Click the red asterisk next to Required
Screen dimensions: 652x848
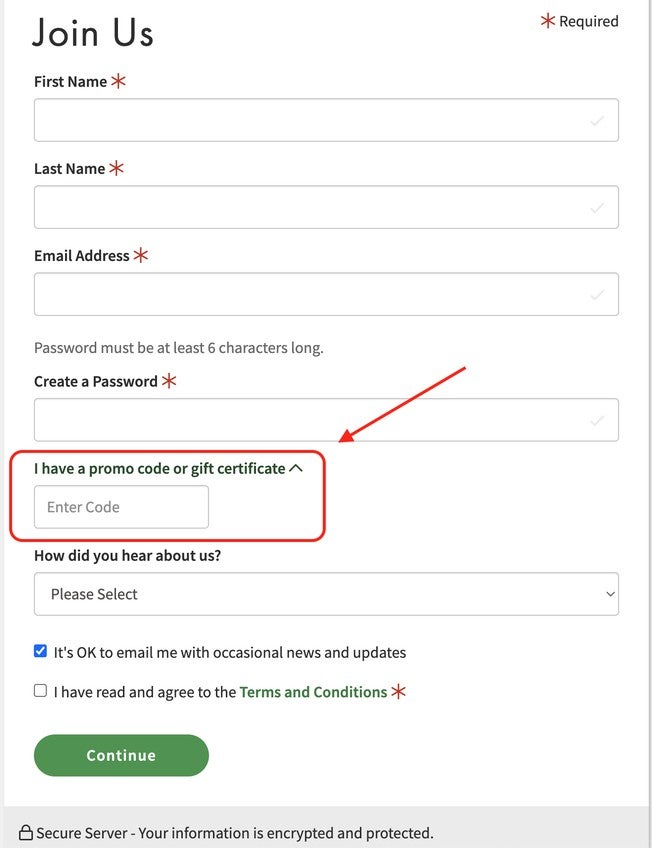(548, 21)
